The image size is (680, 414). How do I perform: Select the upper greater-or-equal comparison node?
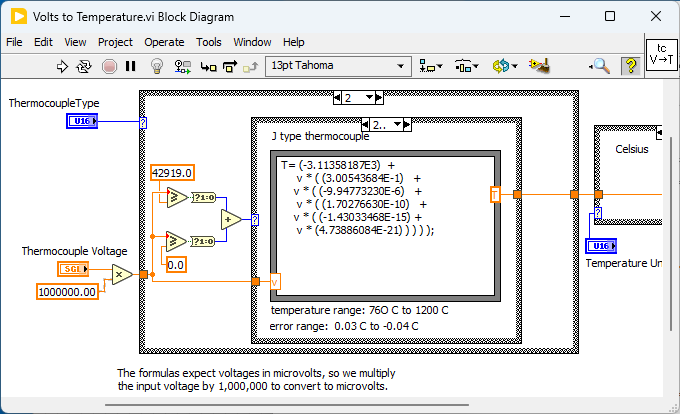[177, 197]
